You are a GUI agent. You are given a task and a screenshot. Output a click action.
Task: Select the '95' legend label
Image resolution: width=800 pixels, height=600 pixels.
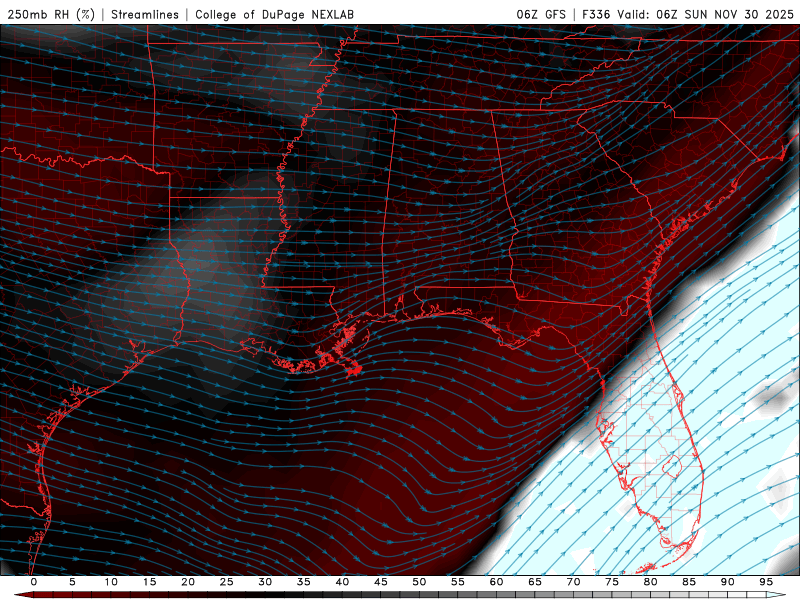[x=766, y=582]
